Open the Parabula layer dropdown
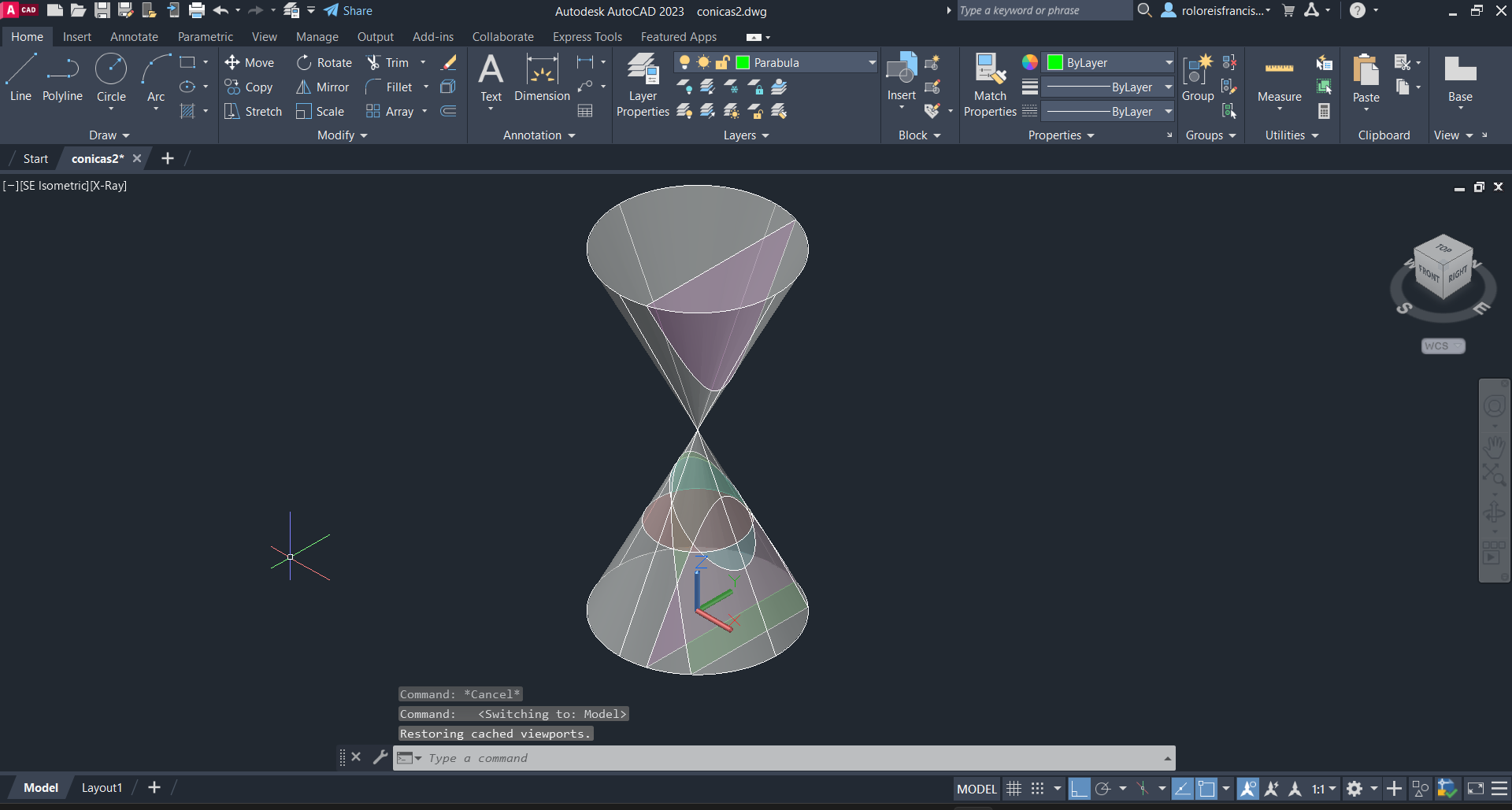Image resolution: width=1512 pixels, height=810 pixels. pos(872,63)
